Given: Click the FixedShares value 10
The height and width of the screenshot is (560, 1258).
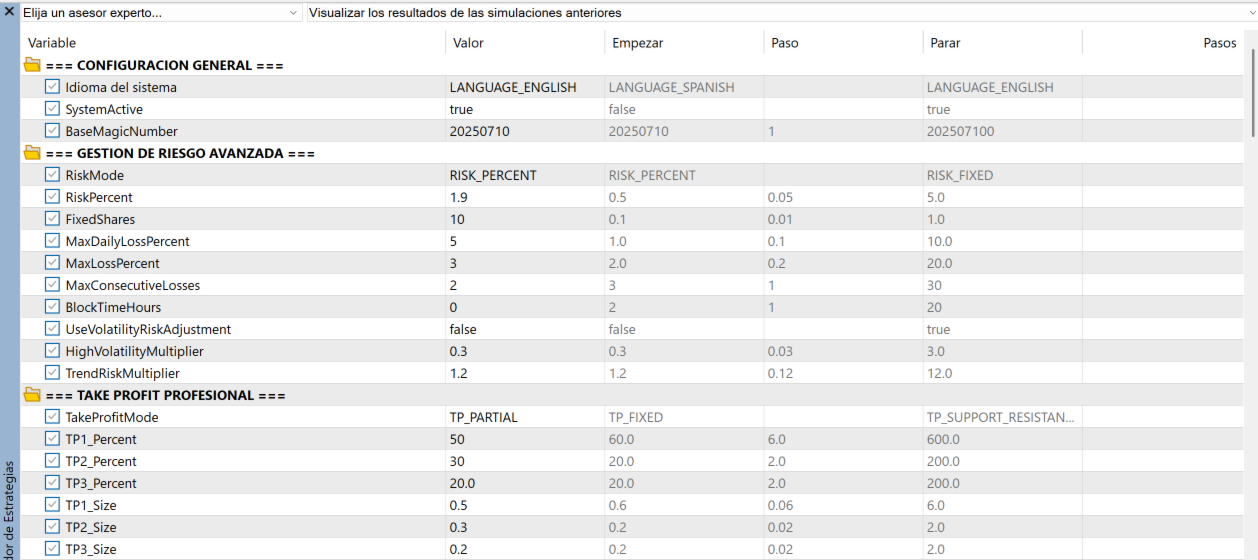Looking at the screenshot, I should coord(457,220).
